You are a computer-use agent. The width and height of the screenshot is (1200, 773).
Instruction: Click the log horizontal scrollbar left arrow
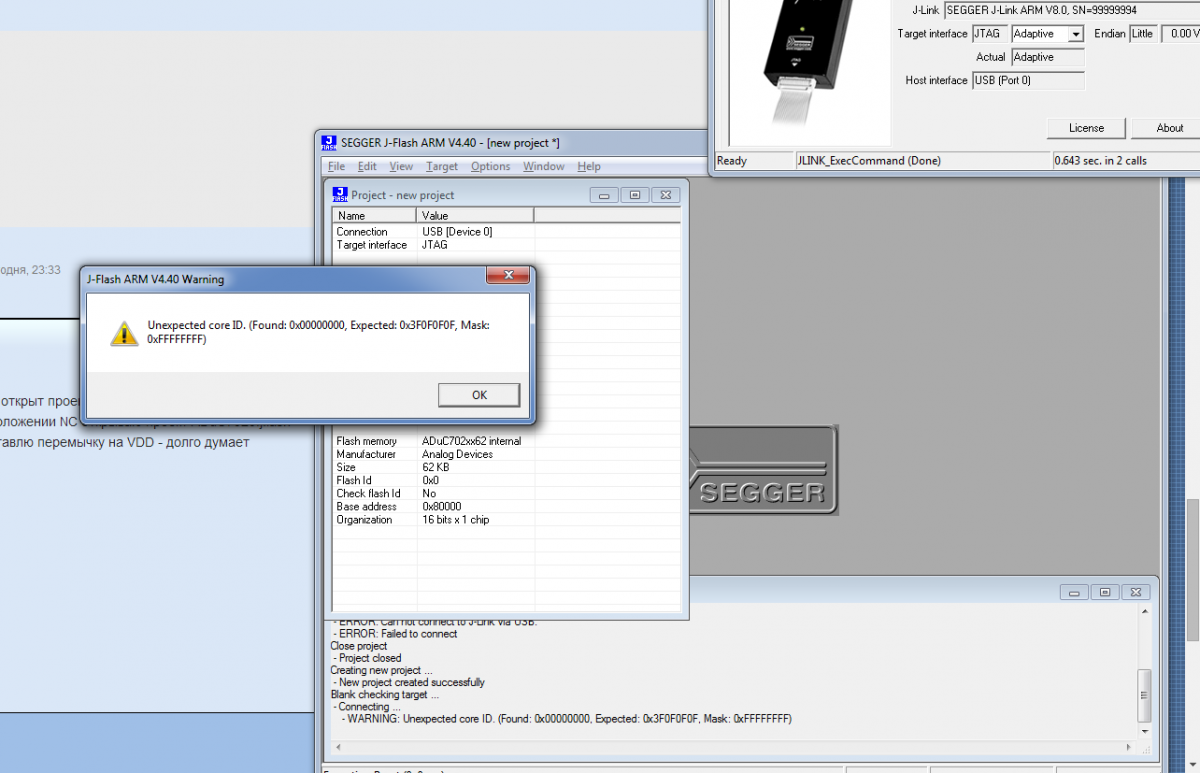339,746
